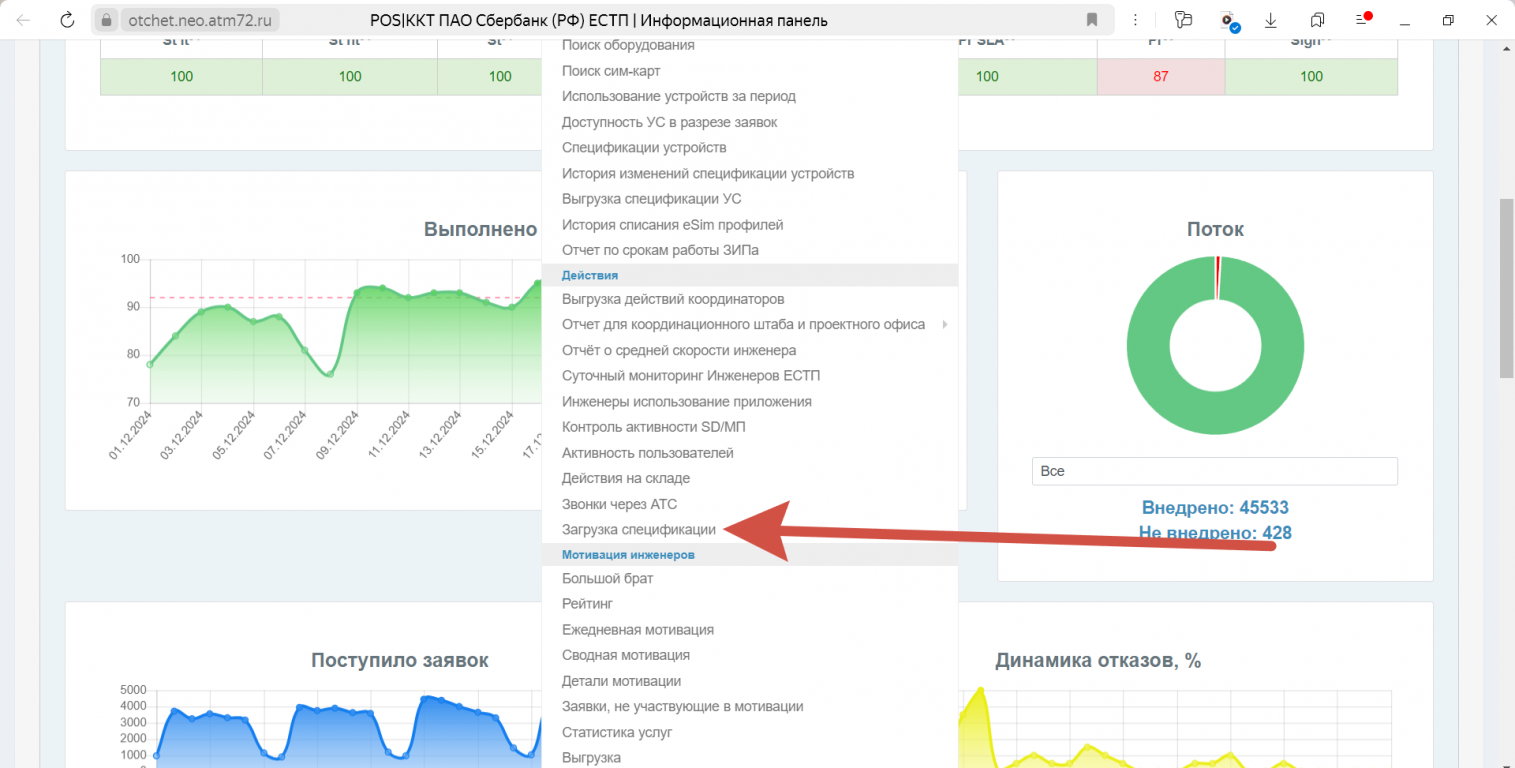Open the password manager key icon

[1185, 20]
